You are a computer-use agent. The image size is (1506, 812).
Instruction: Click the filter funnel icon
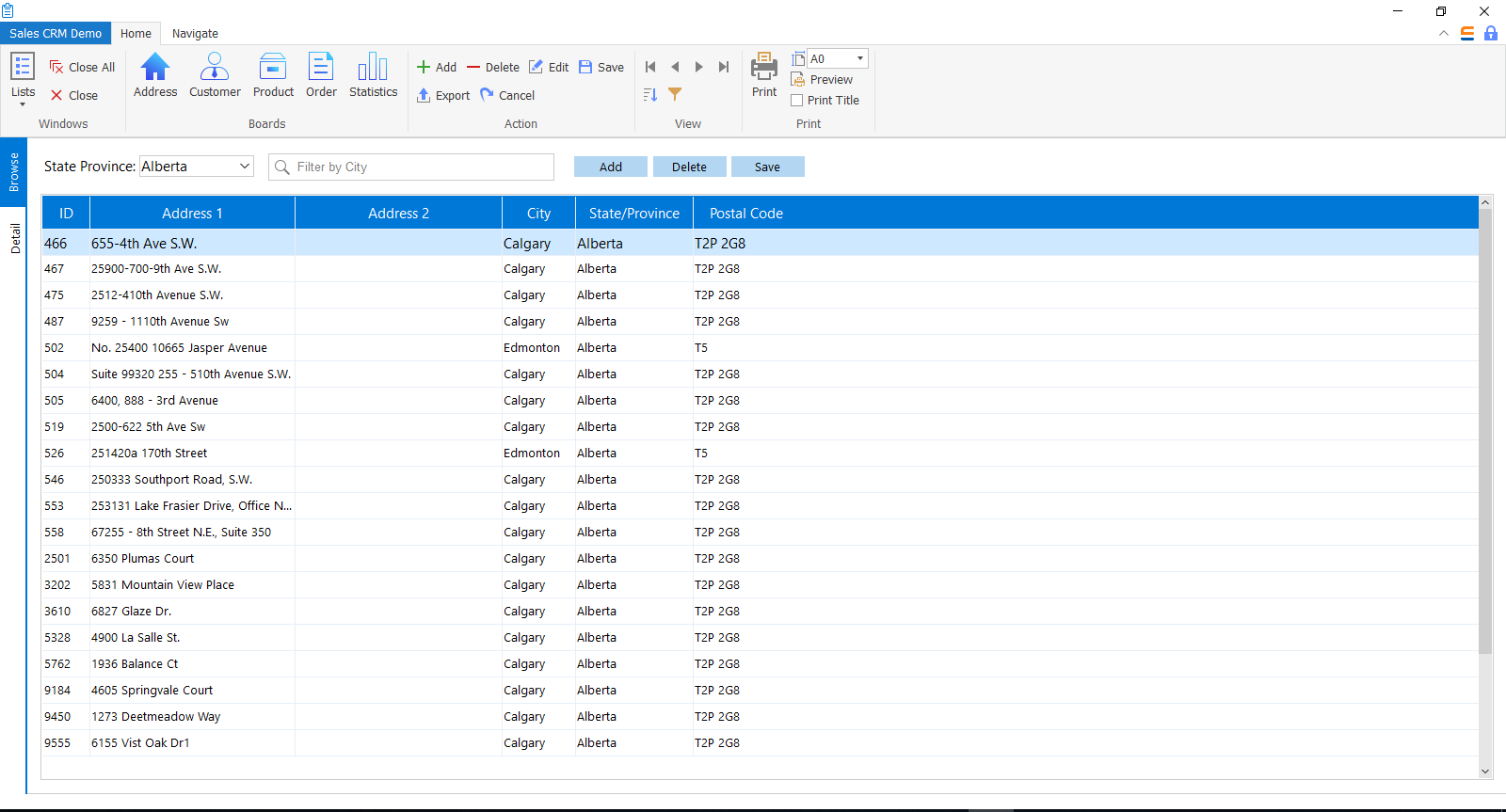[675, 94]
